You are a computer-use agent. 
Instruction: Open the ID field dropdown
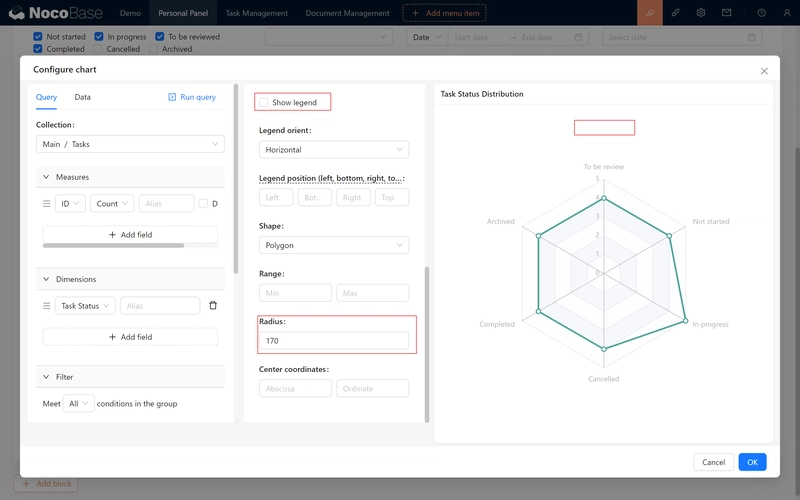70,204
